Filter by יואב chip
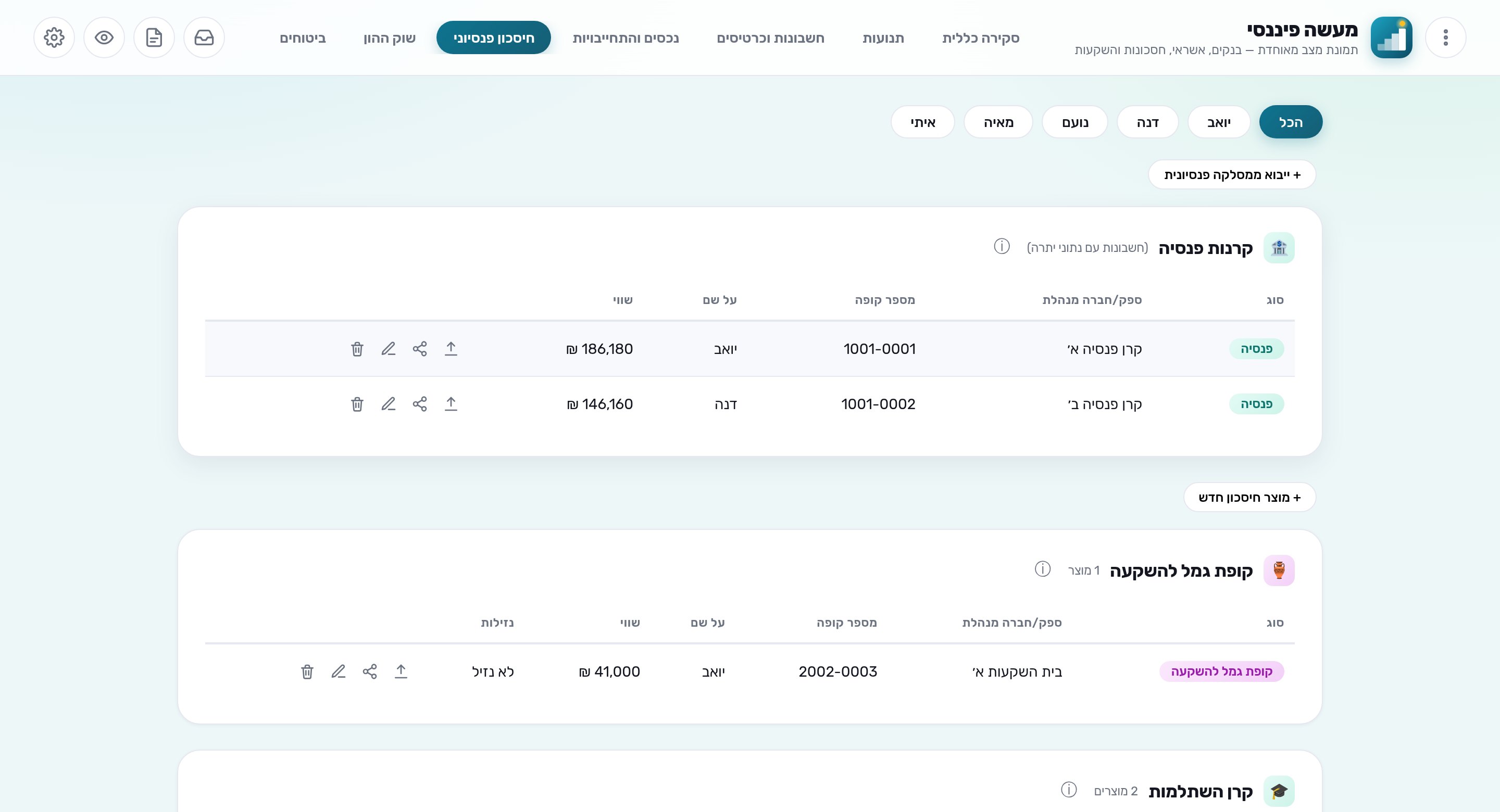The height and width of the screenshot is (812, 1500). pos(1219,122)
